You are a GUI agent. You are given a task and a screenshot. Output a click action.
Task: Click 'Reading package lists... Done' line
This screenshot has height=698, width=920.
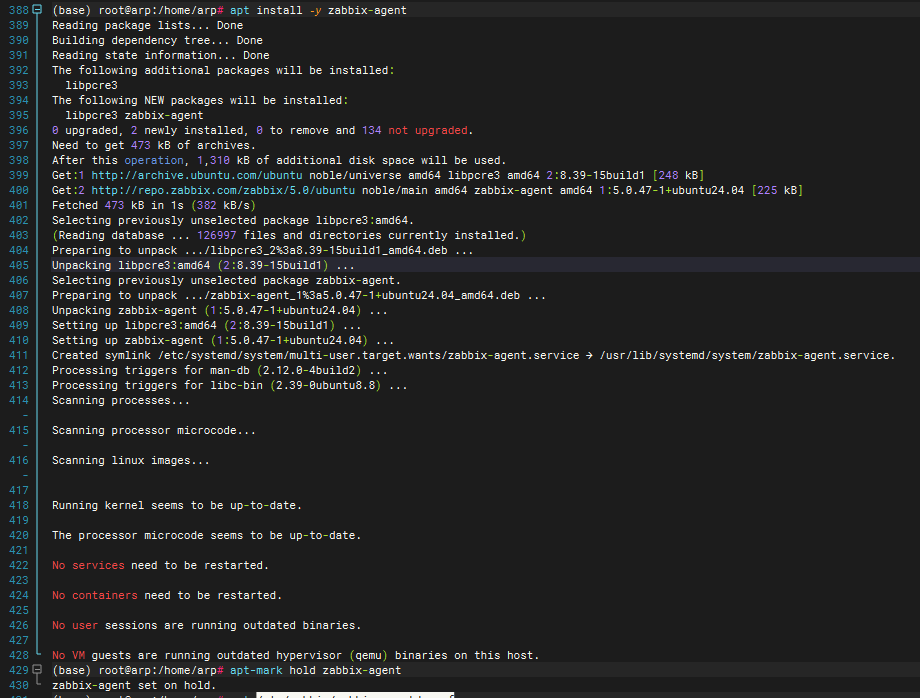tap(147, 25)
